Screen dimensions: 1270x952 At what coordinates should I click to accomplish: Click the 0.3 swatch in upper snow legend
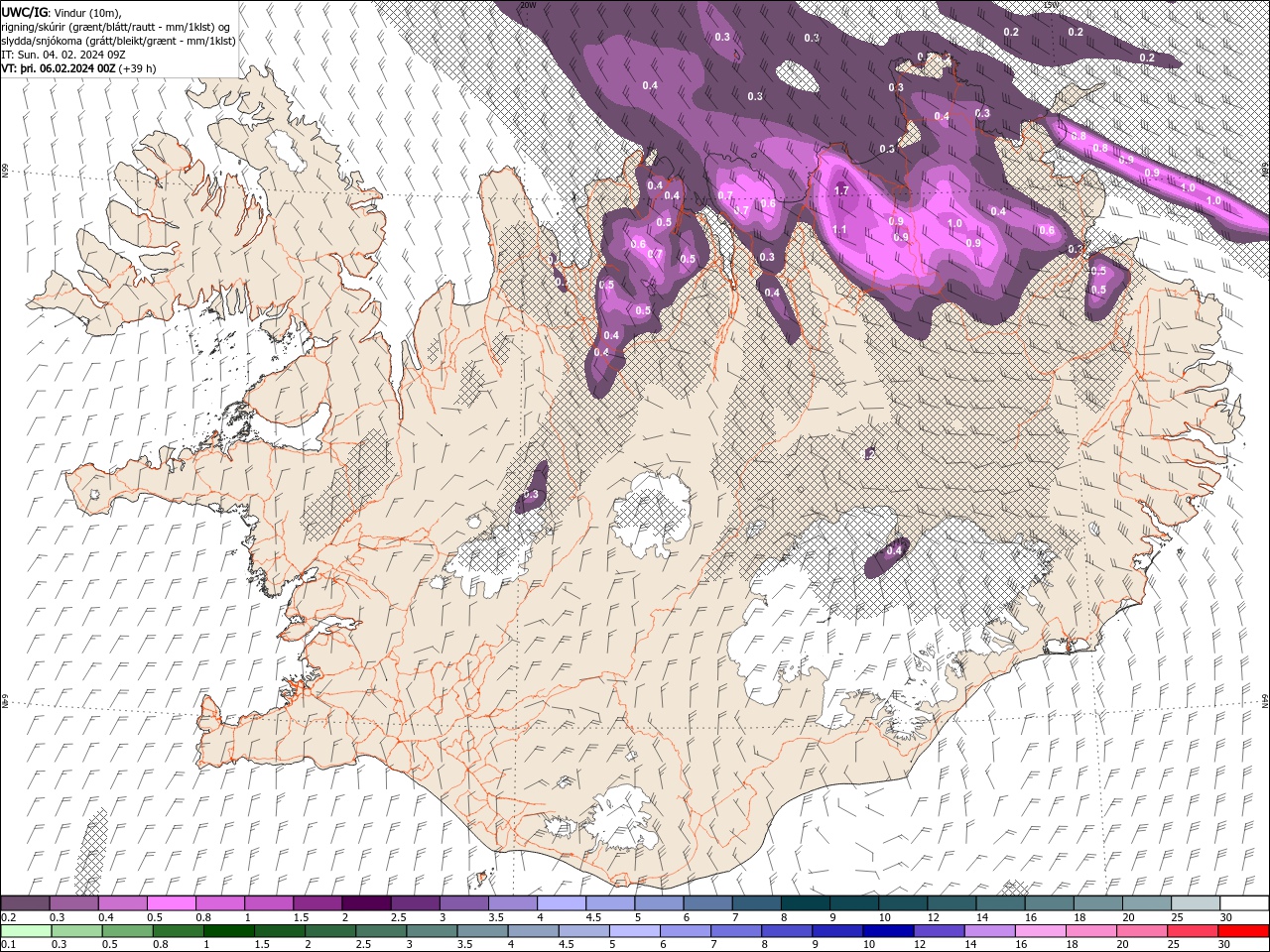pyautogui.click(x=73, y=903)
